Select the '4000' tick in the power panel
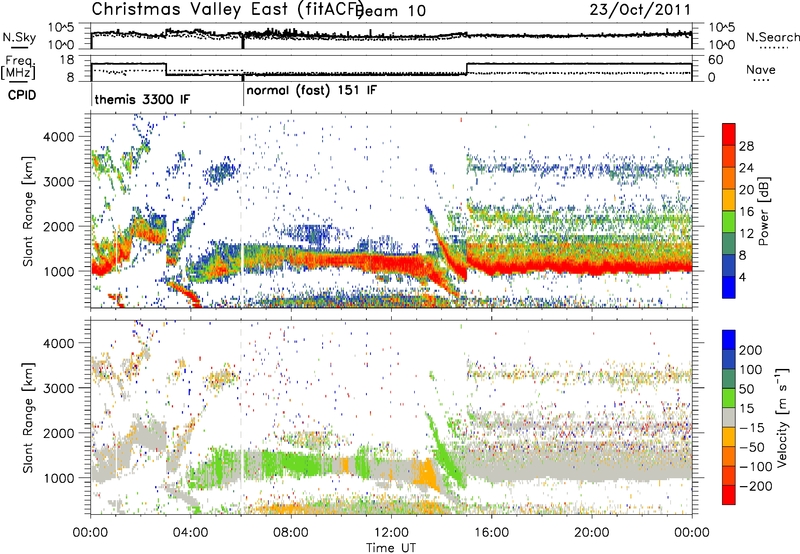 tap(58, 137)
